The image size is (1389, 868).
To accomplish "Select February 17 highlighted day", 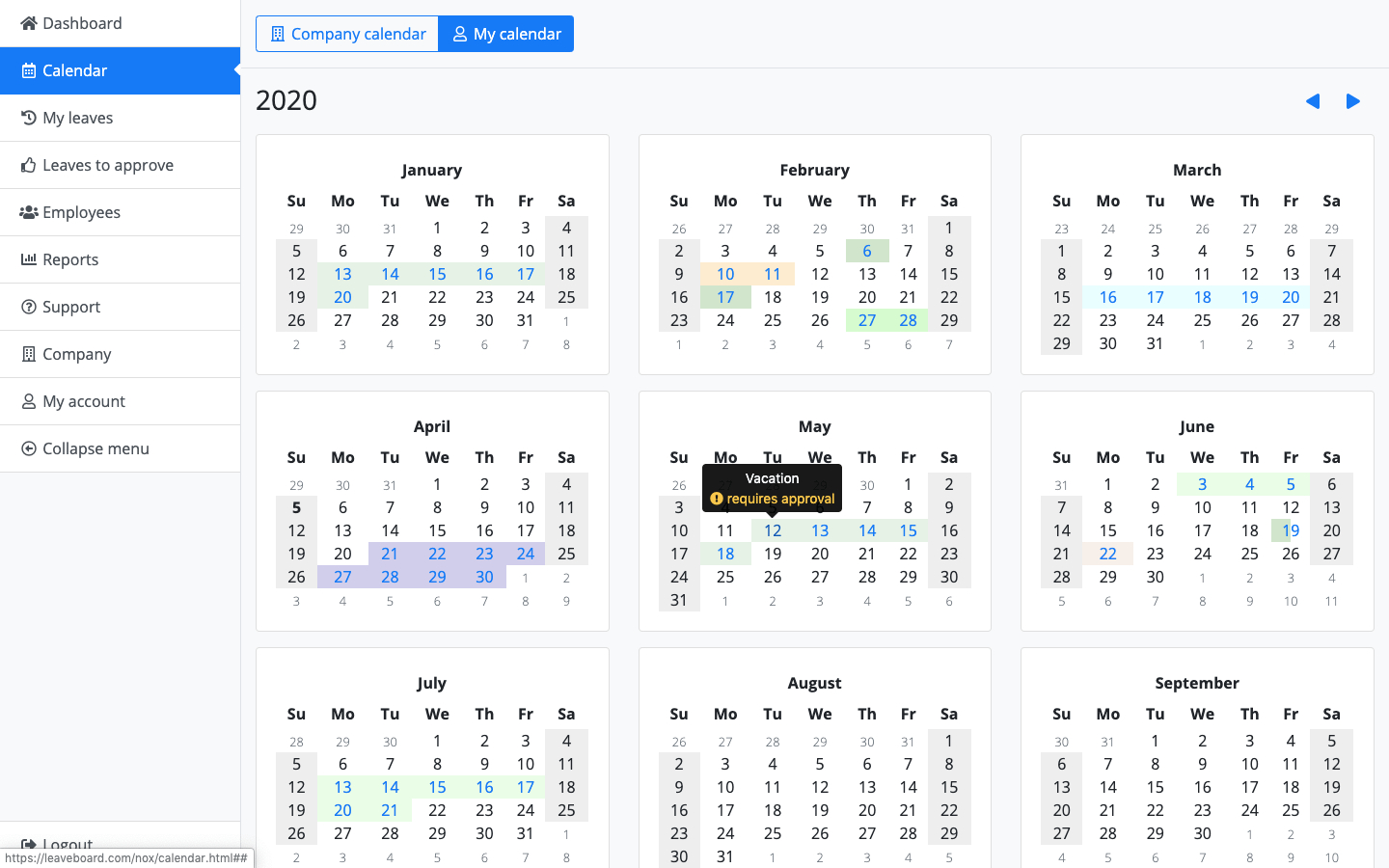I will [725, 297].
